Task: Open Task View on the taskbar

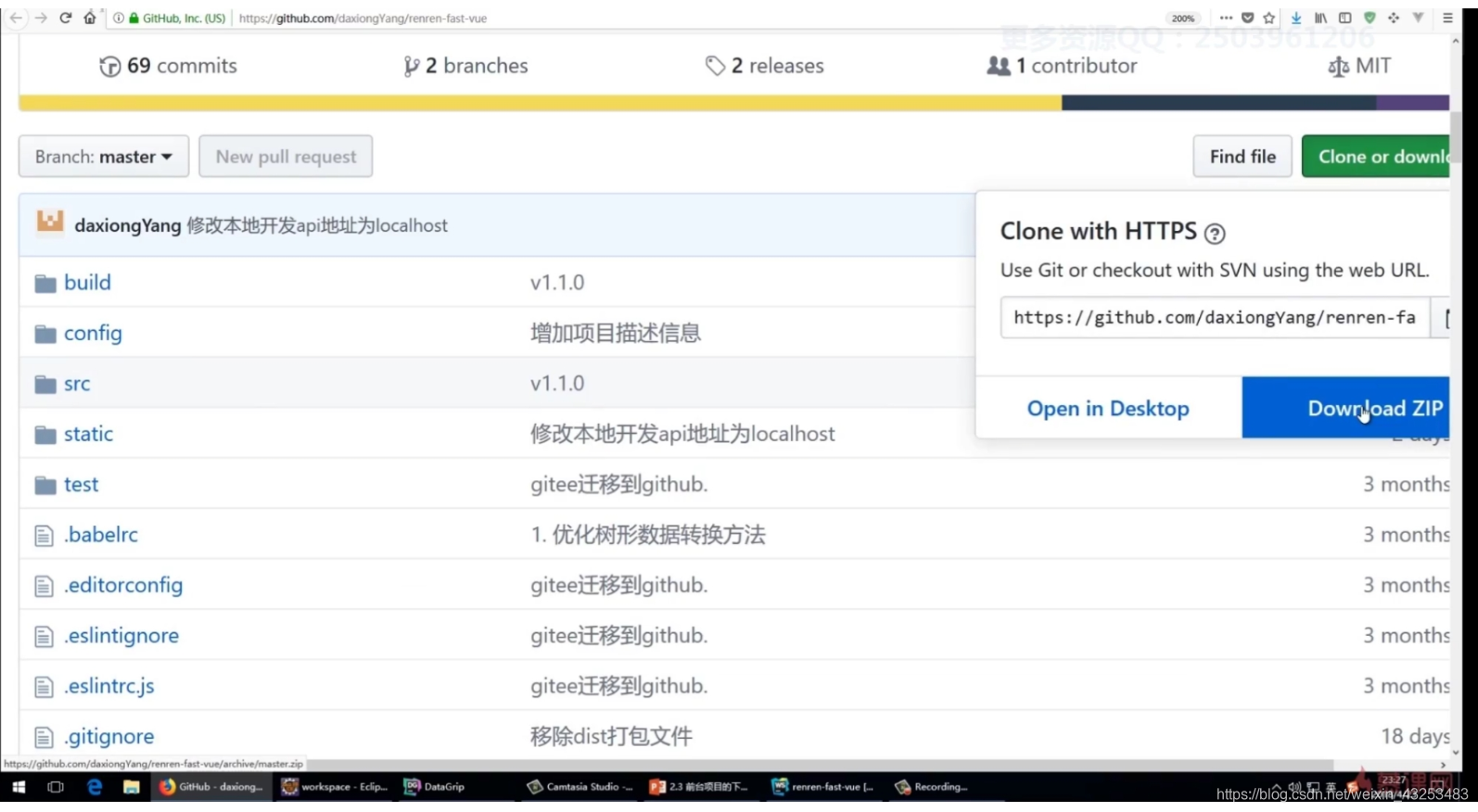Action: click(56, 787)
